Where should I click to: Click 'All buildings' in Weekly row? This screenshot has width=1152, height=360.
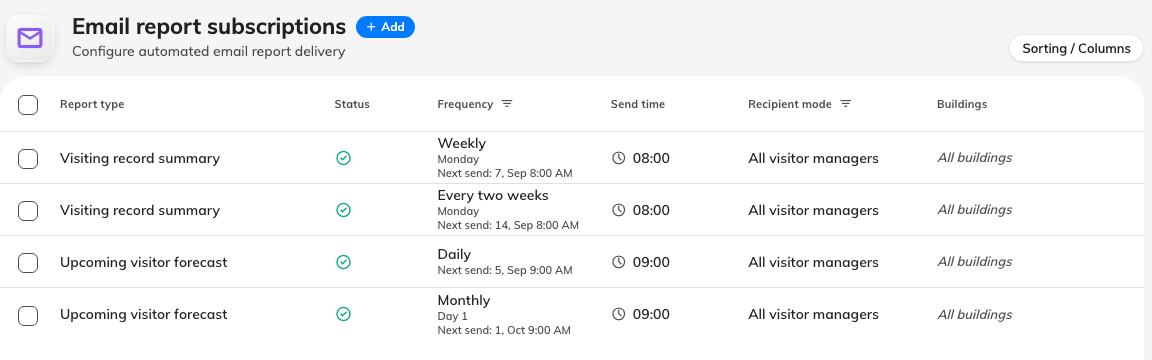tap(974, 157)
